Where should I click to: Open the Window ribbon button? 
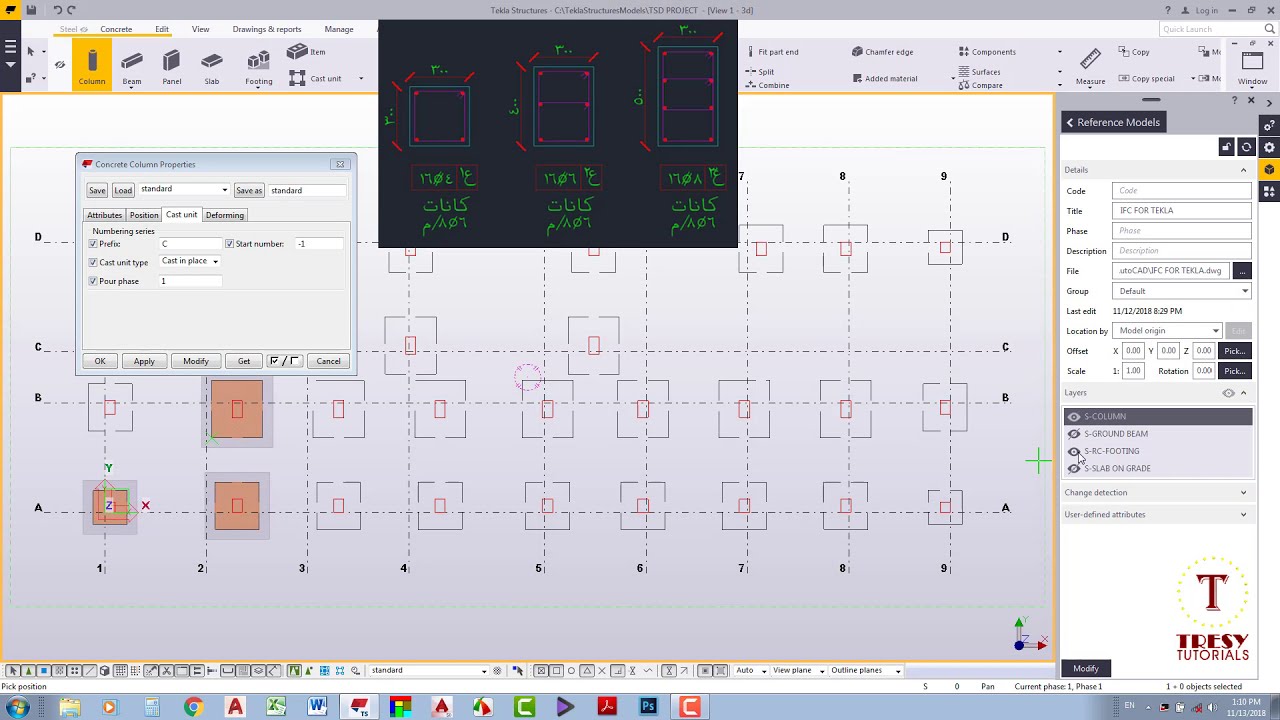[x=1252, y=67]
